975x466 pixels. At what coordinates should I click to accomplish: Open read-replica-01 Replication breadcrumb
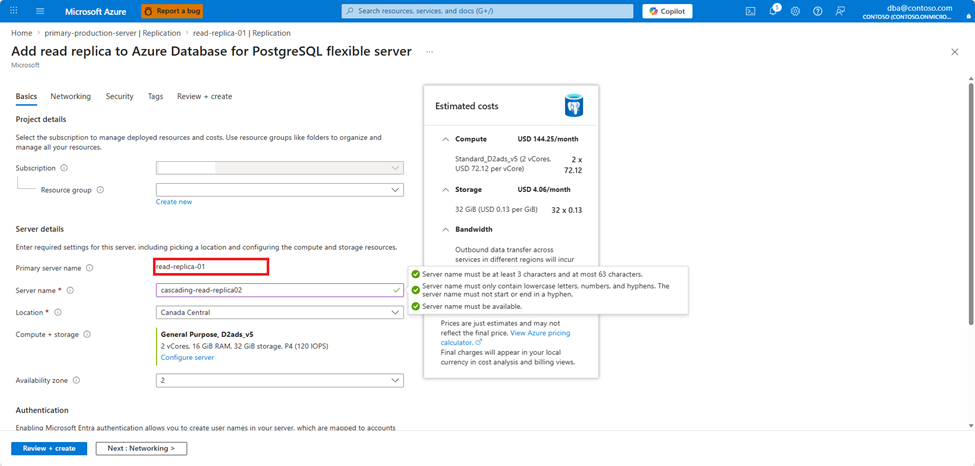[x=242, y=33]
